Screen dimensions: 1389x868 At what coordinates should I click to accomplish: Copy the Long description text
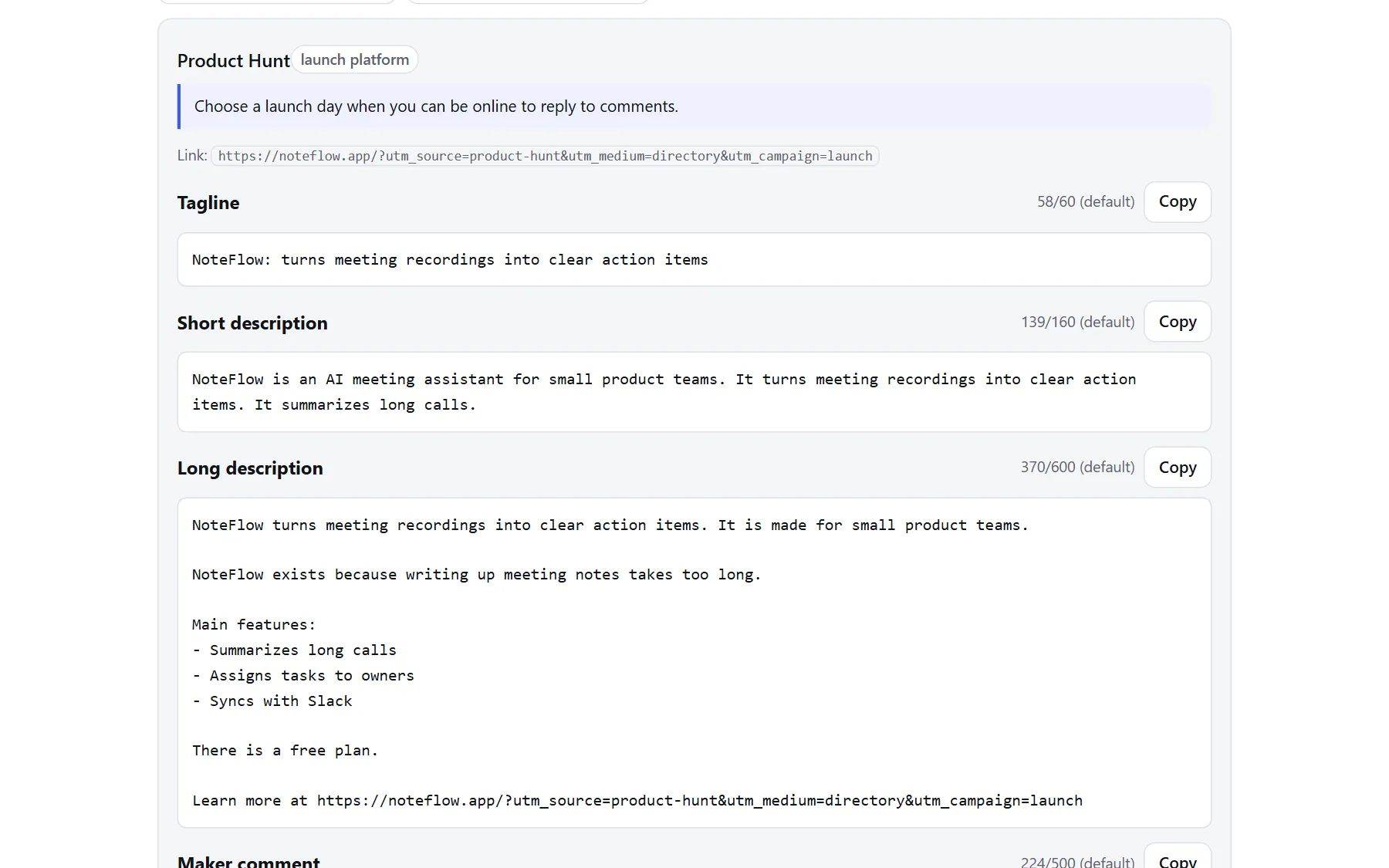pos(1177,468)
